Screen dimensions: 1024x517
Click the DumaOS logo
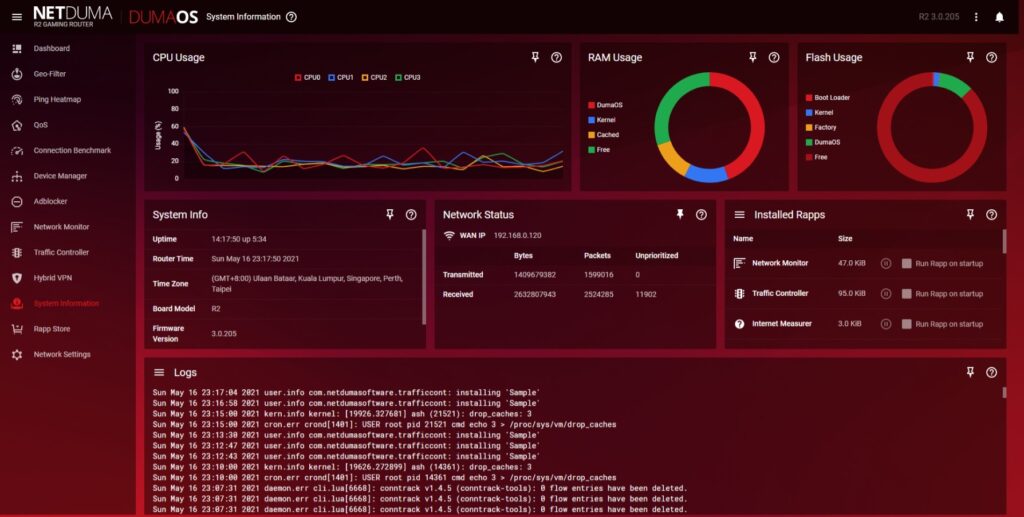163,18
